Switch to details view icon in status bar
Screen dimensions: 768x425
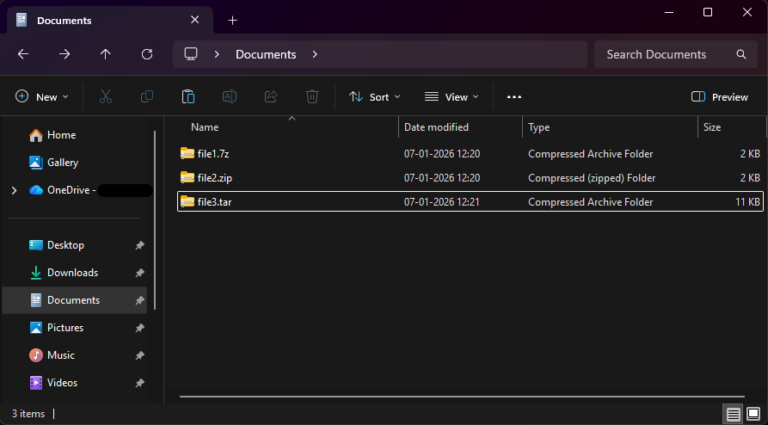733,414
